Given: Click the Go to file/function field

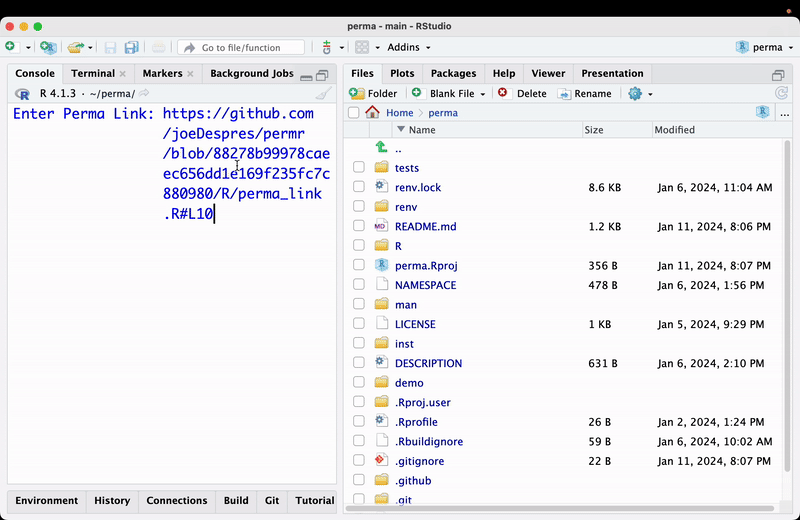Looking at the screenshot, I should (x=241, y=47).
